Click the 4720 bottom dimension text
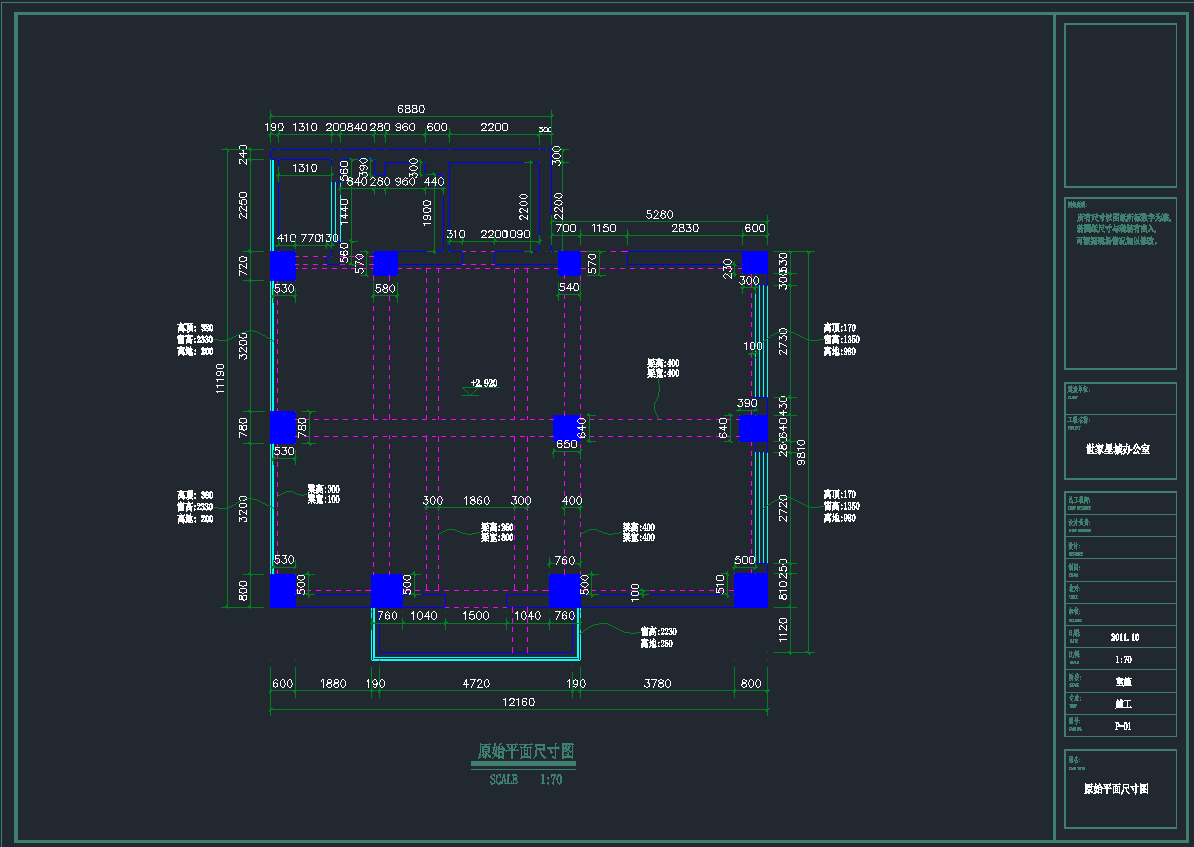1194x847 pixels. point(475,684)
